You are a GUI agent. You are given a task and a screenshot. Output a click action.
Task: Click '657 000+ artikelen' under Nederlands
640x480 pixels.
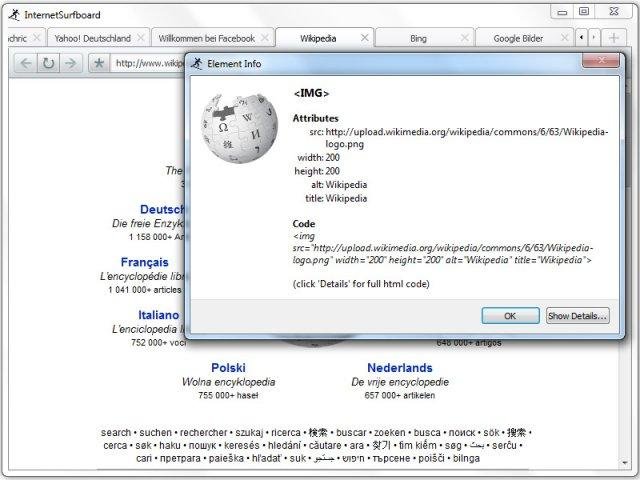(400, 395)
